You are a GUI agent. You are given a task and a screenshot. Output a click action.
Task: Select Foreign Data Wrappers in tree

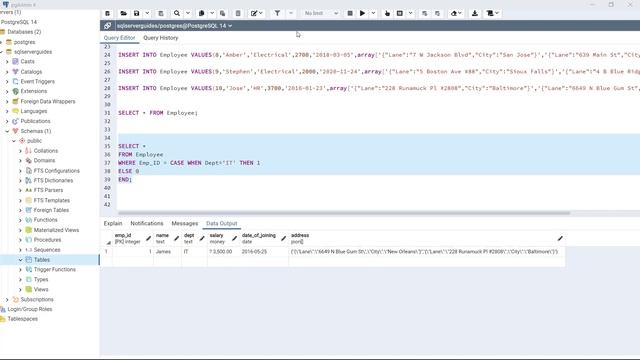(x=48, y=101)
